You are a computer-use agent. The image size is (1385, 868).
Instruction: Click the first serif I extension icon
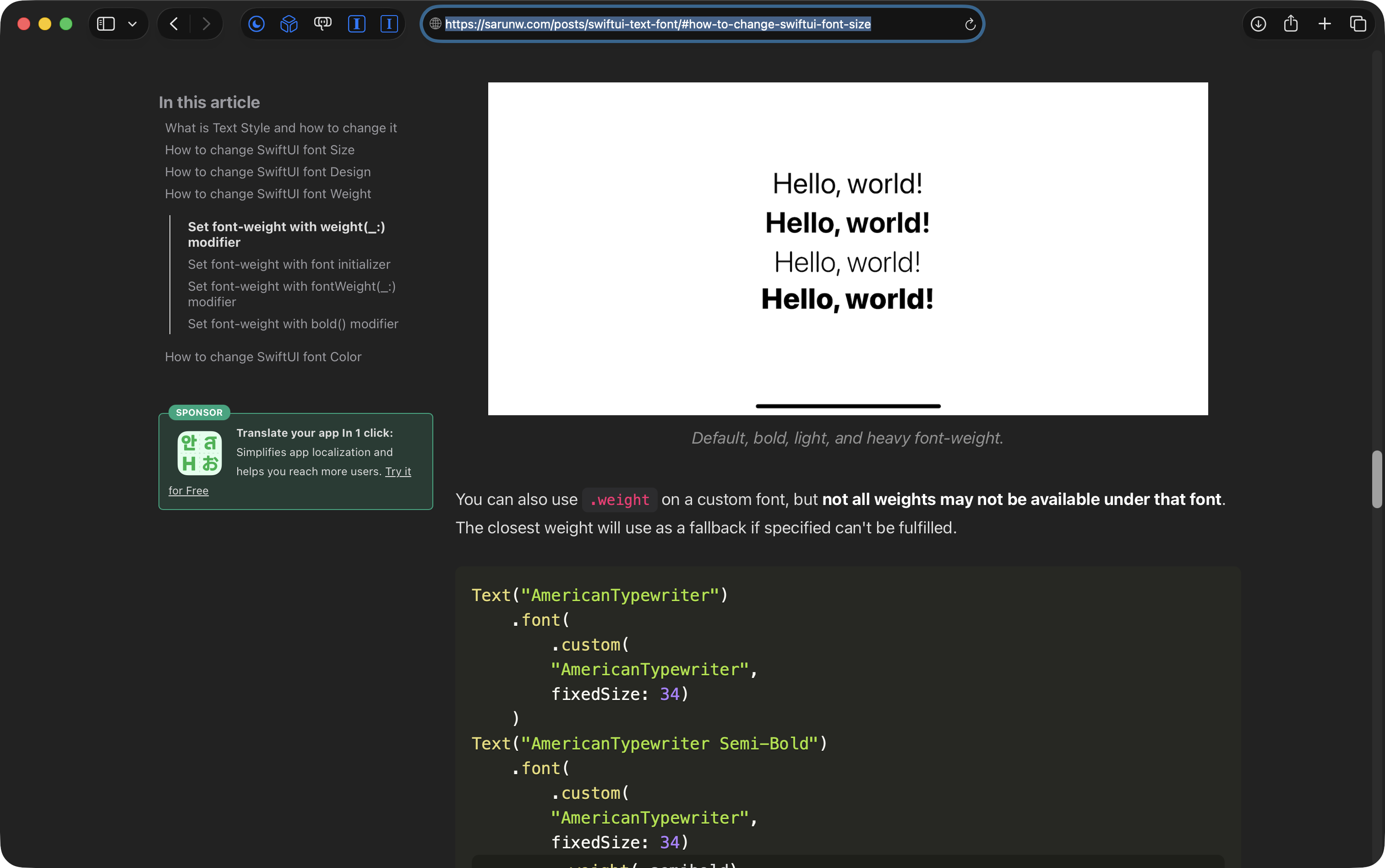[357, 23]
